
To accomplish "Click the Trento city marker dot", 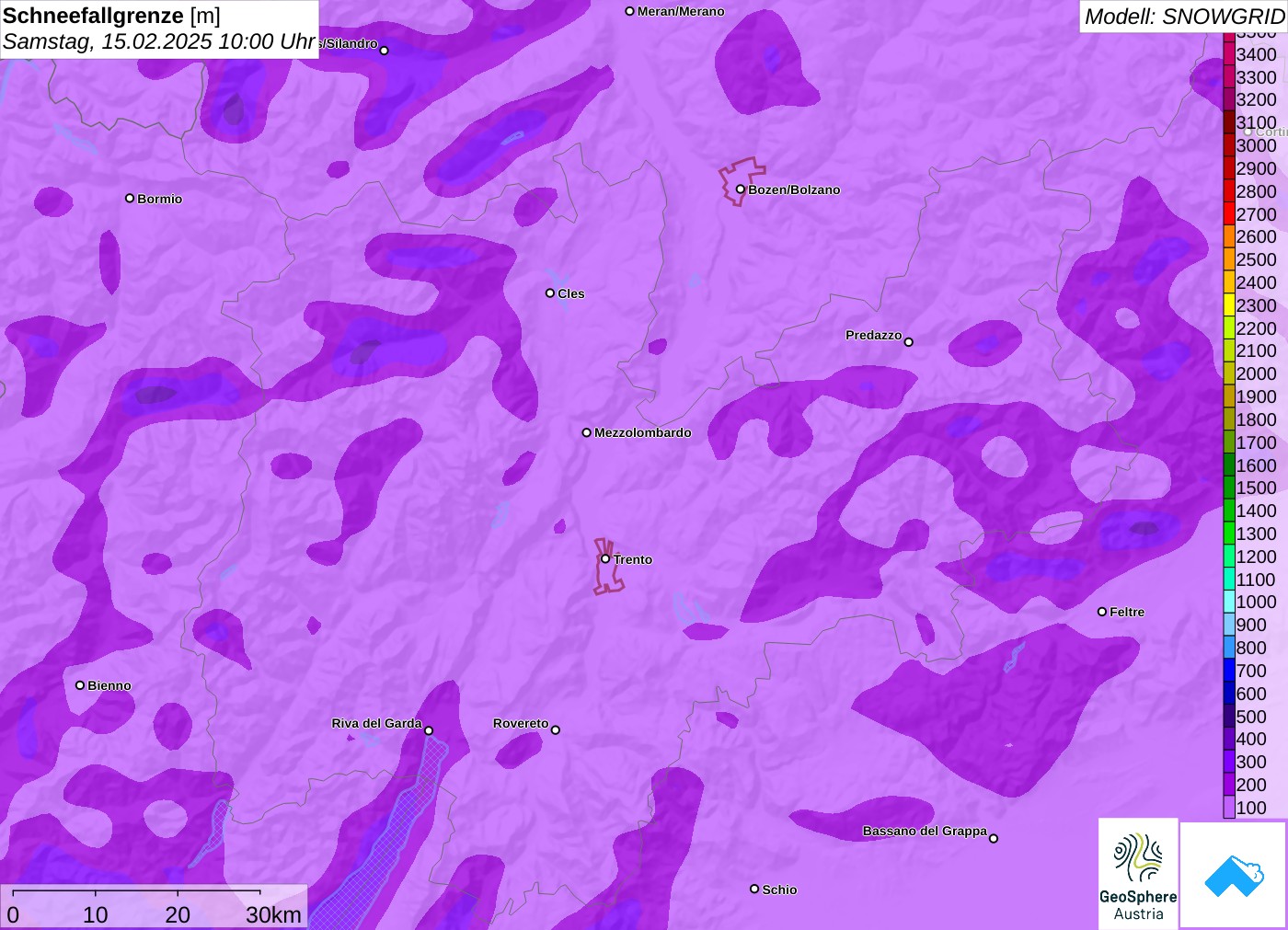I will click(x=605, y=559).
